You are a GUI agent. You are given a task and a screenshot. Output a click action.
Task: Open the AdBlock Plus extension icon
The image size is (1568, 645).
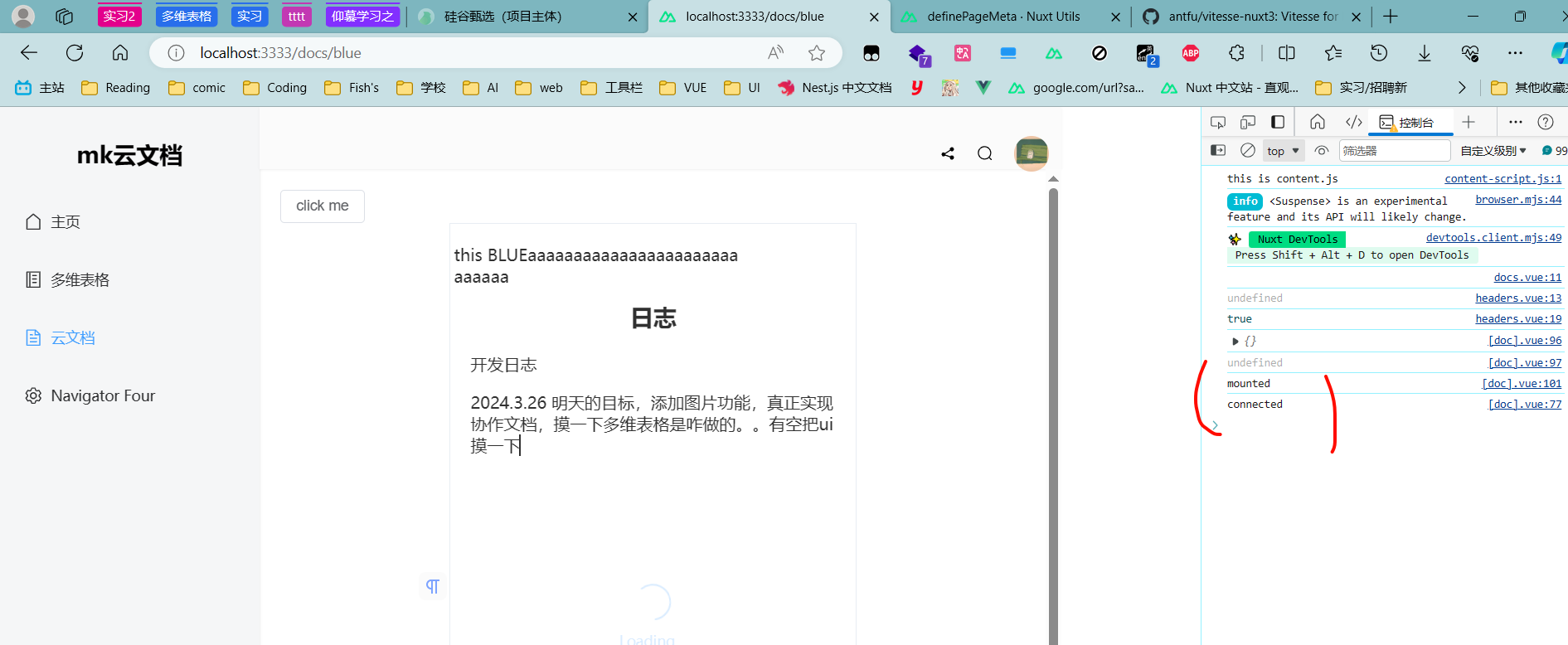click(x=1191, y=53)
